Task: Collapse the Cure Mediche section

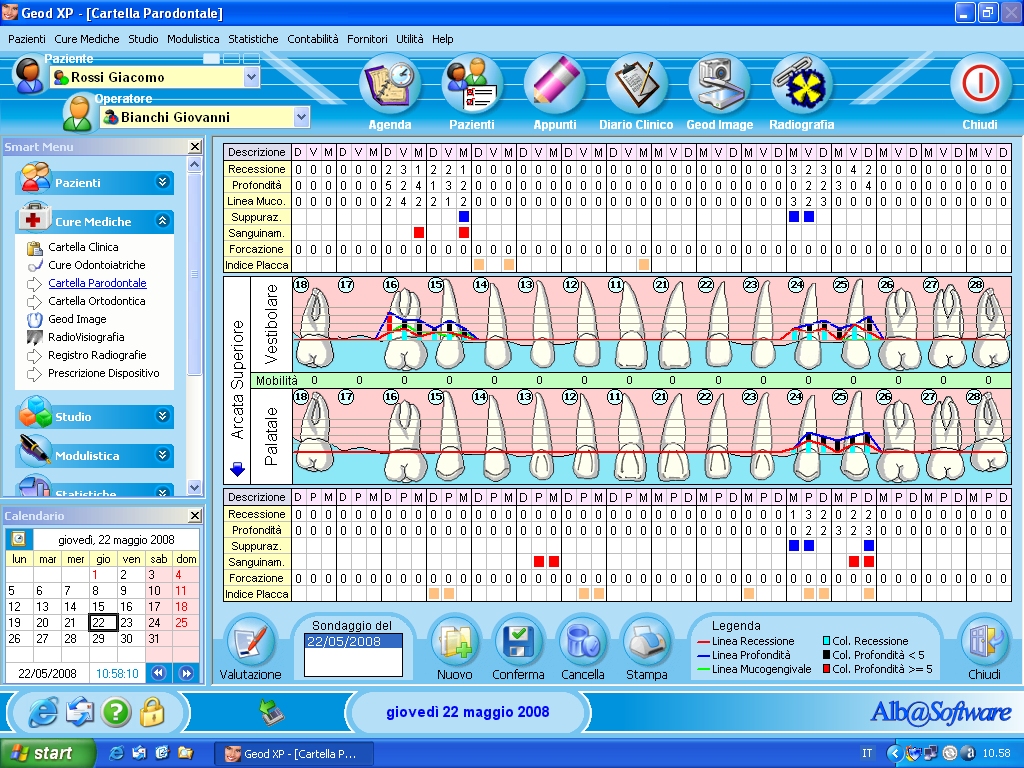Action: (163, 221)
